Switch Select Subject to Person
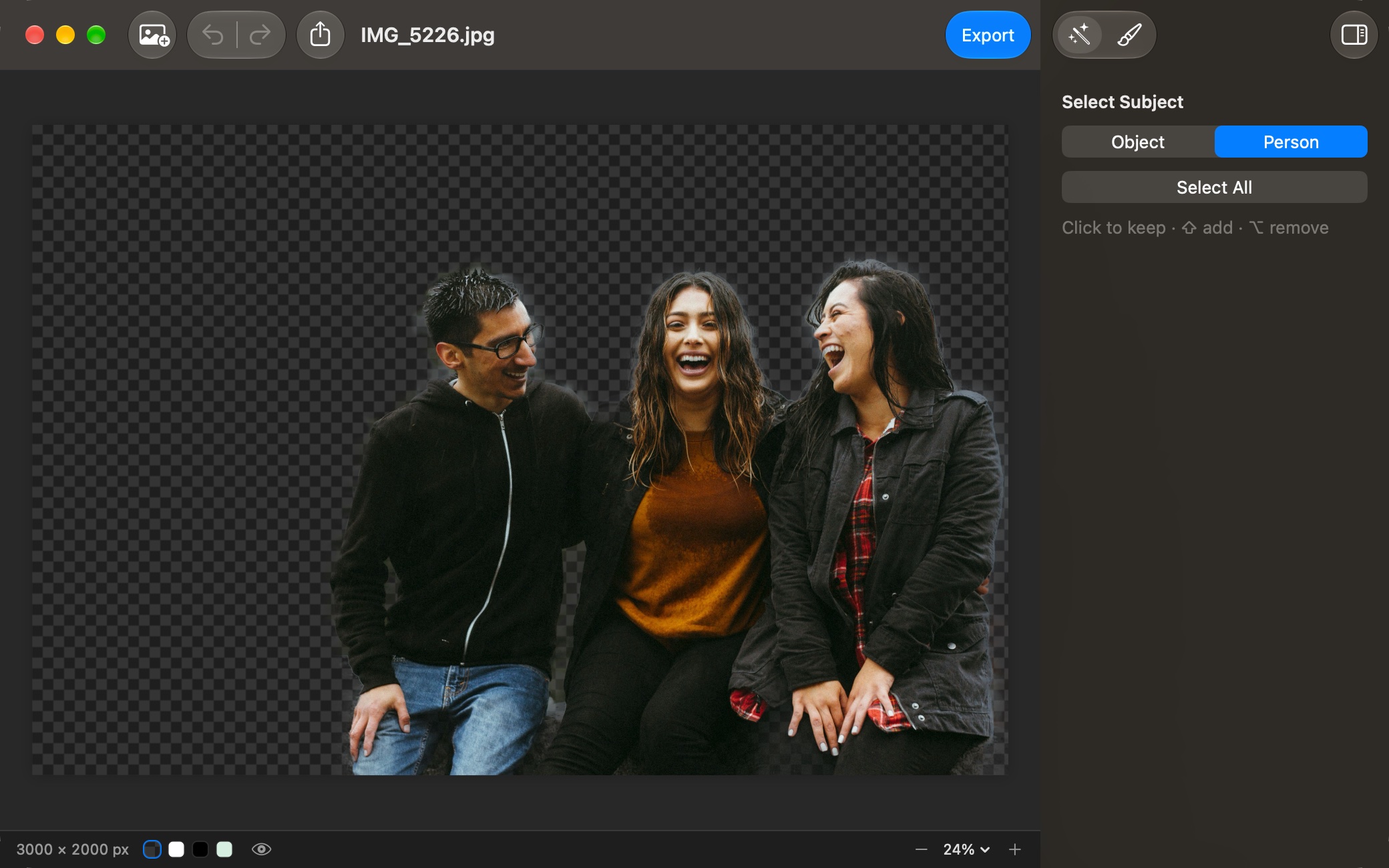The height and width of the screenshot is (868, 1389). point(1291,142)
